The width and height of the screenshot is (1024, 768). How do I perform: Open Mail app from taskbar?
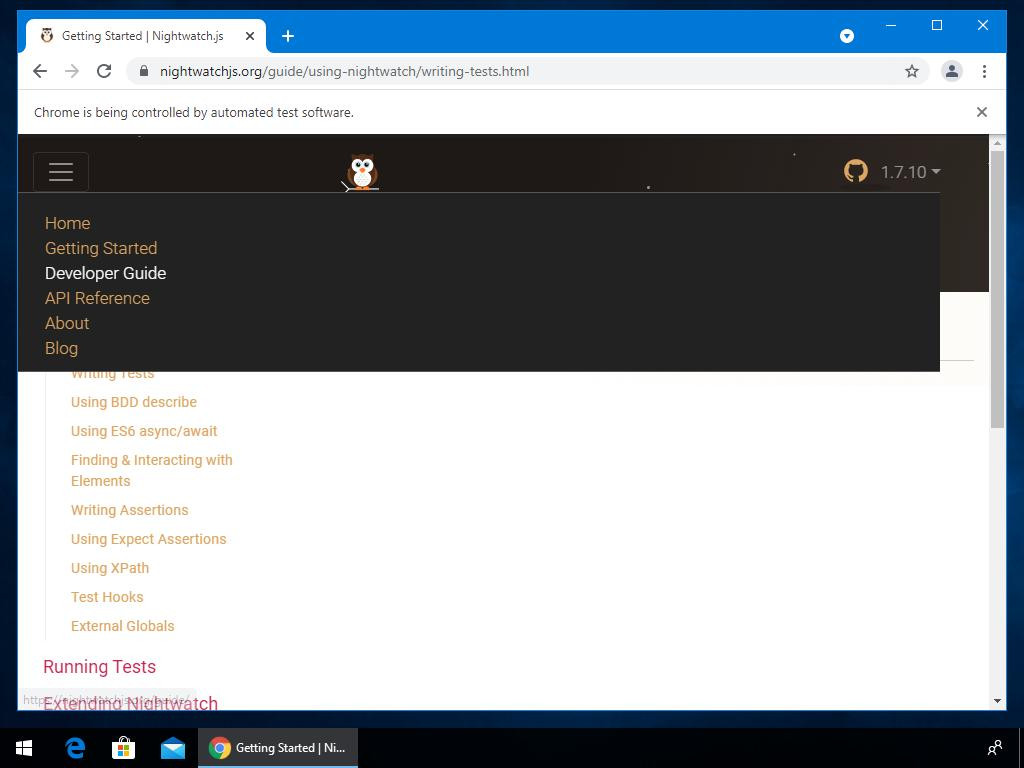tap(172, 748)
